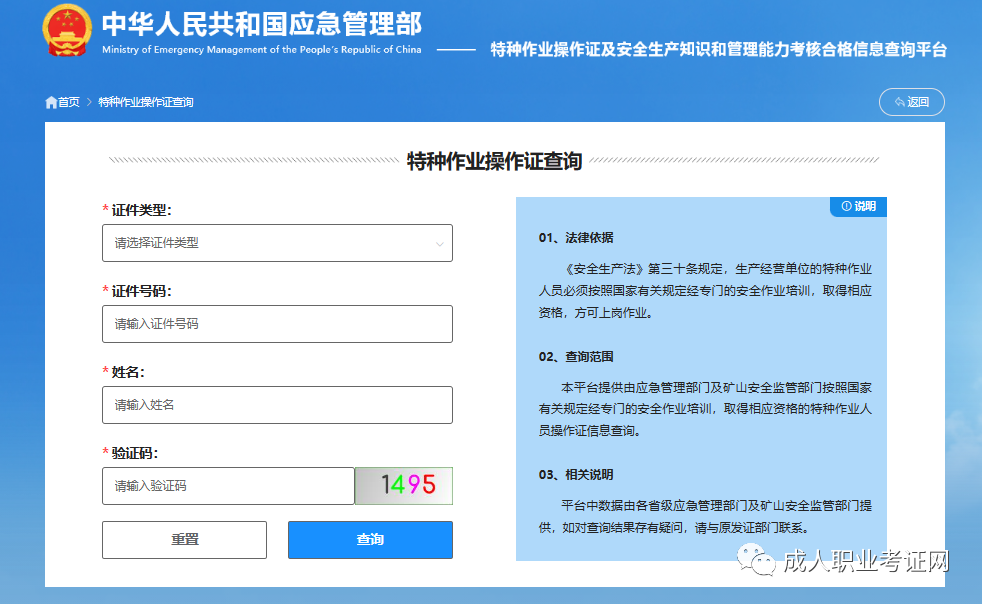The width and height of the screenshot is (982, 604).
Task: Click the 说明 info badge
Action: 858,207
